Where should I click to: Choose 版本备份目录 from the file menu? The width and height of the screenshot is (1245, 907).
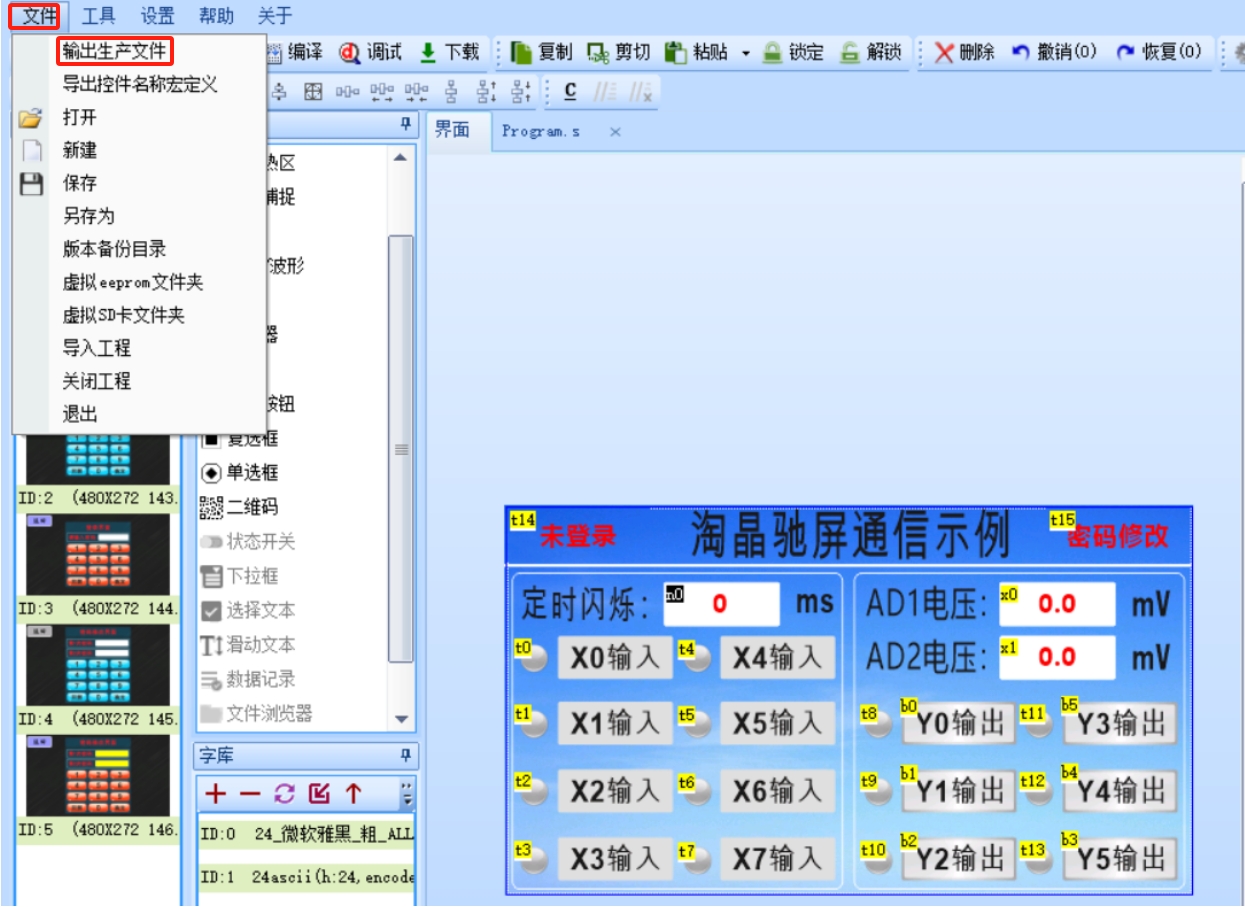coord(140,249)
